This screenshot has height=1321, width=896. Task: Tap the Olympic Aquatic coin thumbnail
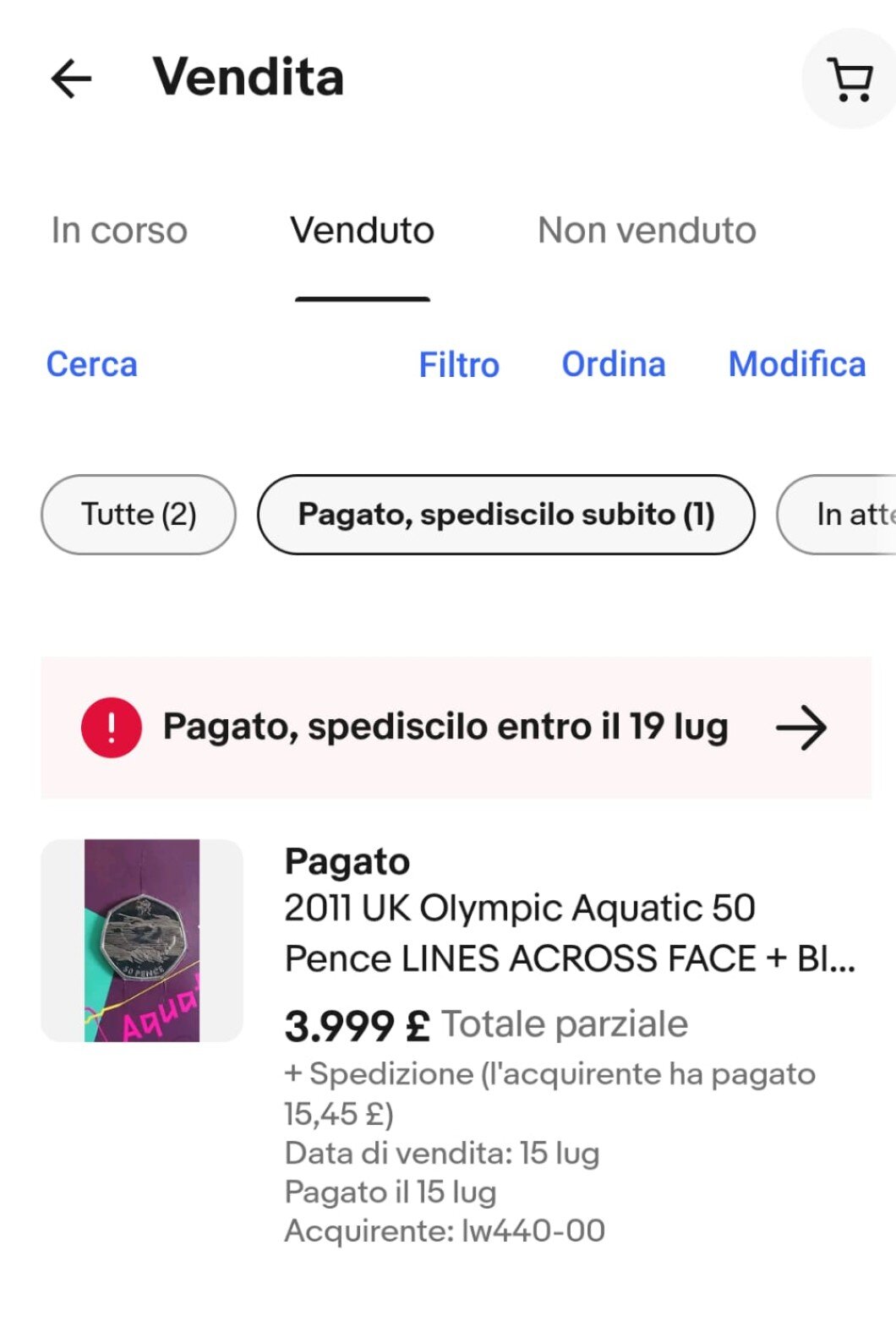click(x=142, y=940)
